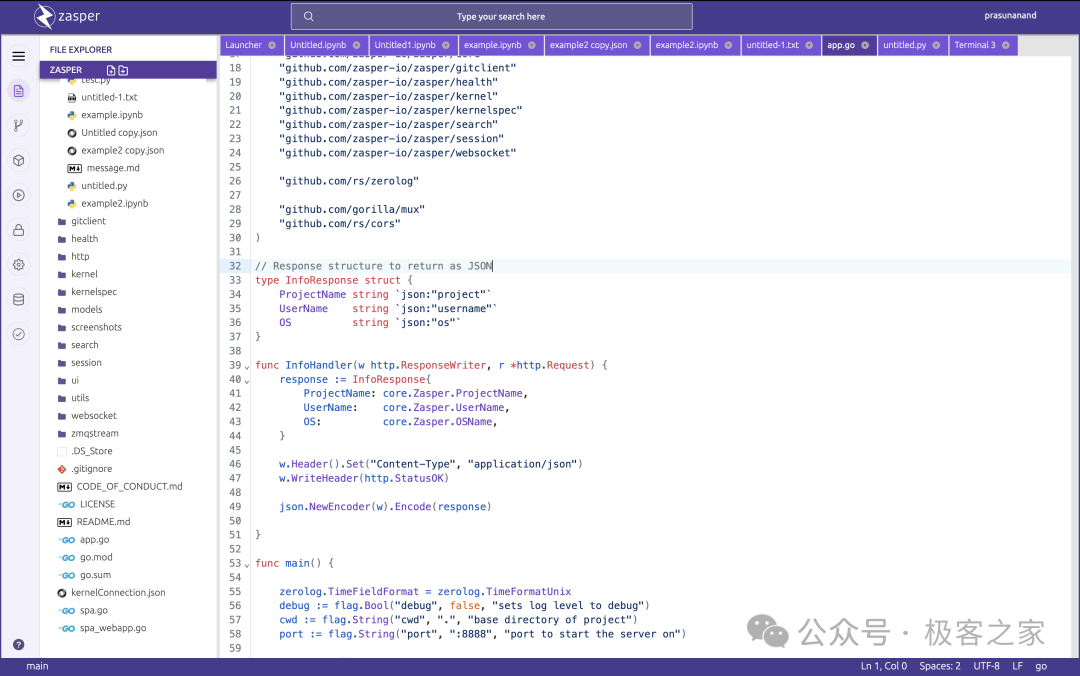Click Ln 1, Col 0 status entry
The image size is (1080, 676).
pos(884,666)
